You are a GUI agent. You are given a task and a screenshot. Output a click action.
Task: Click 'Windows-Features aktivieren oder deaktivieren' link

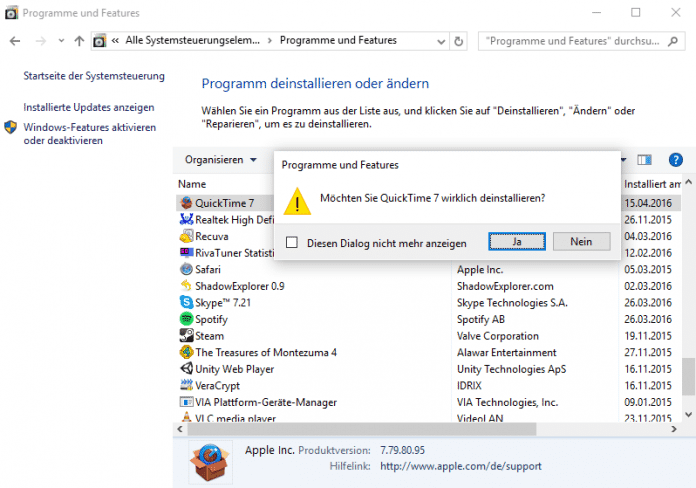pyautogui.click(x=89, y=134)
